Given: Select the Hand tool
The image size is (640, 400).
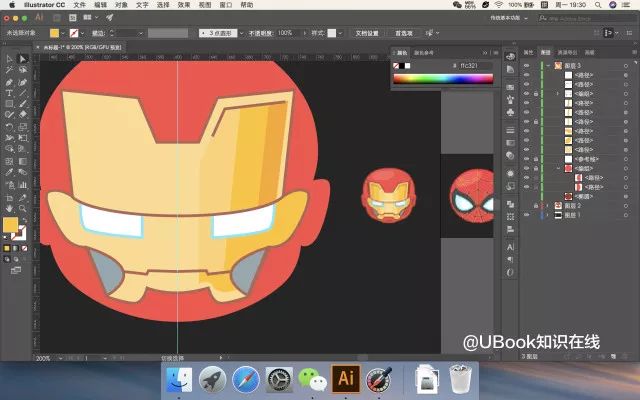Looking at the screenshot, I should click(9, 209).
